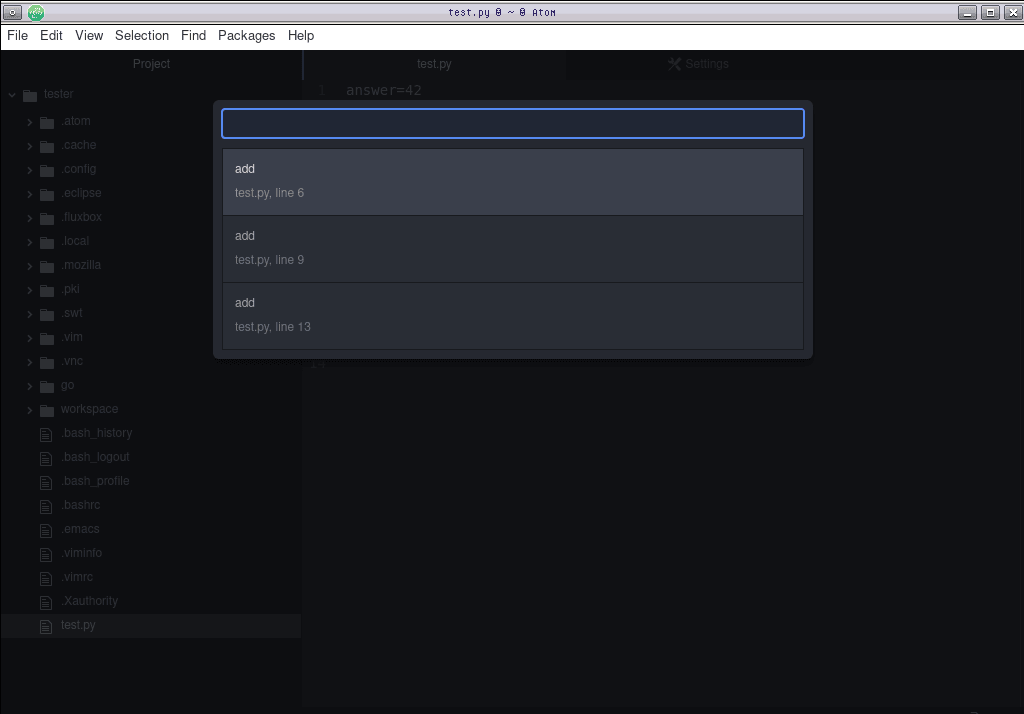Click the .pki folder icon
Image resolution: width=1024 pixels, height=714 pixels.
(47, 290)
